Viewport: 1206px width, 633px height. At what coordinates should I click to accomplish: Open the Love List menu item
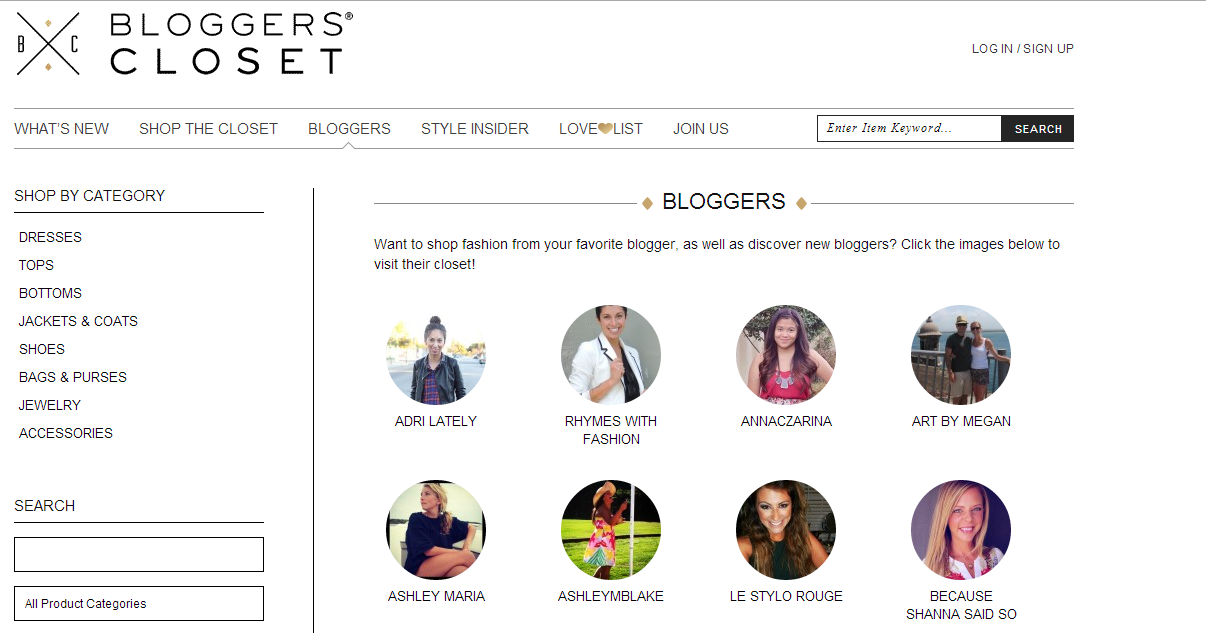[601, 129]
